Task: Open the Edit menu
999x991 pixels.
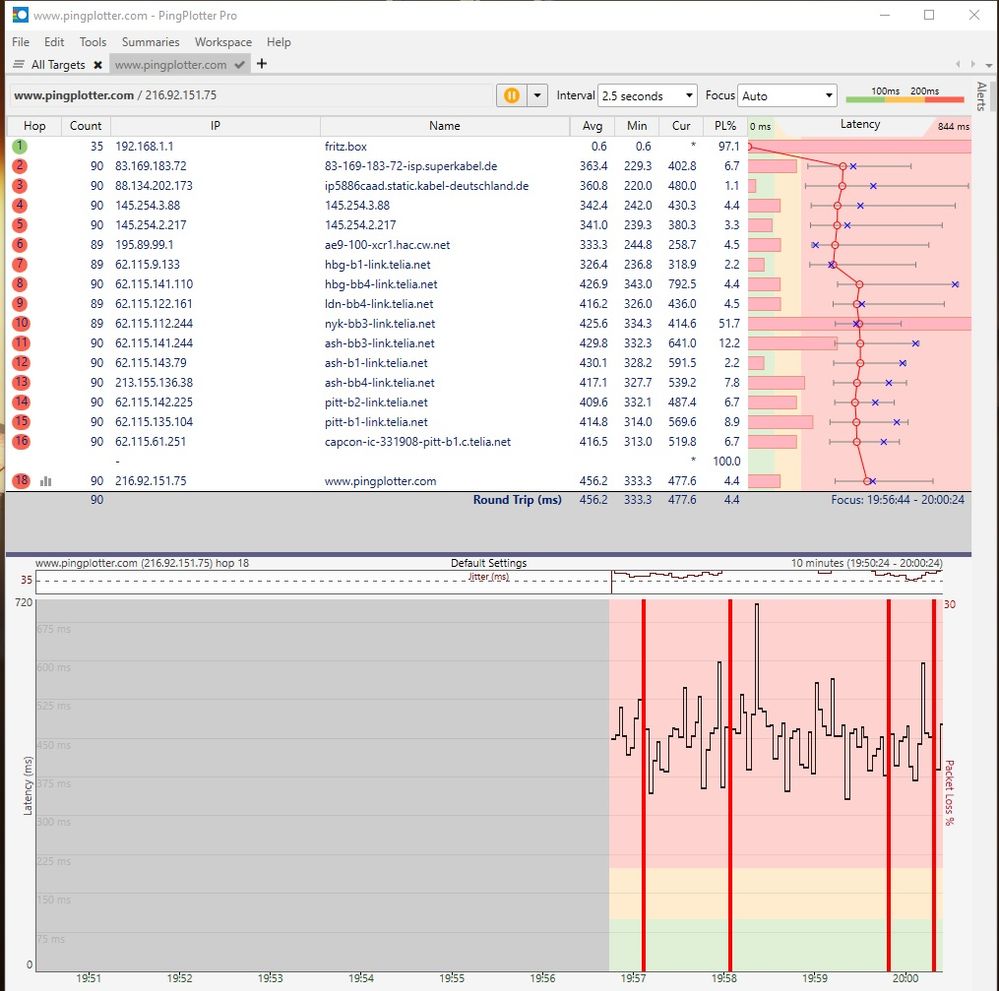Action: tap(54, 42)
